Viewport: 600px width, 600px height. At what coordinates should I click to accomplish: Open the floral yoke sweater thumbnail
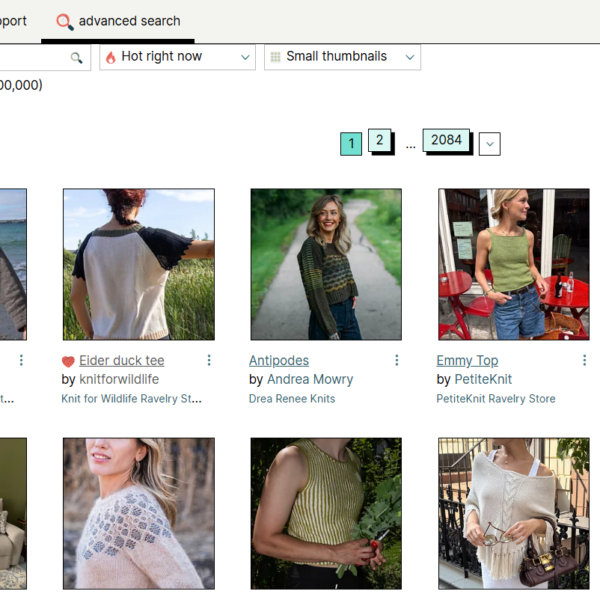tap(139, 514)
